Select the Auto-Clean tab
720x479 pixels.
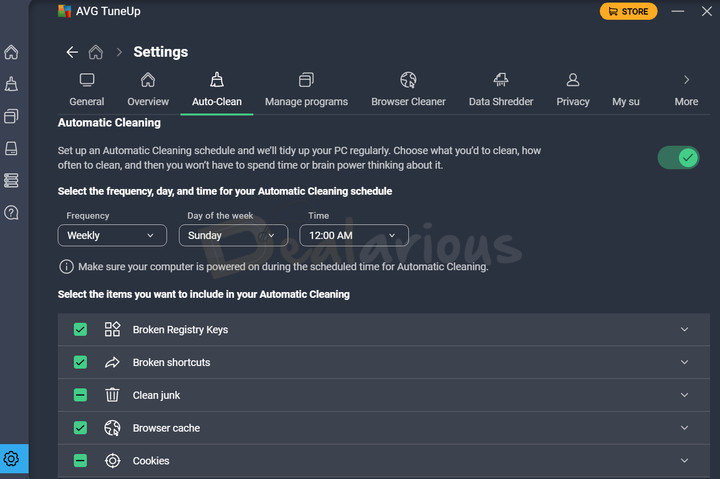(217, 90)
